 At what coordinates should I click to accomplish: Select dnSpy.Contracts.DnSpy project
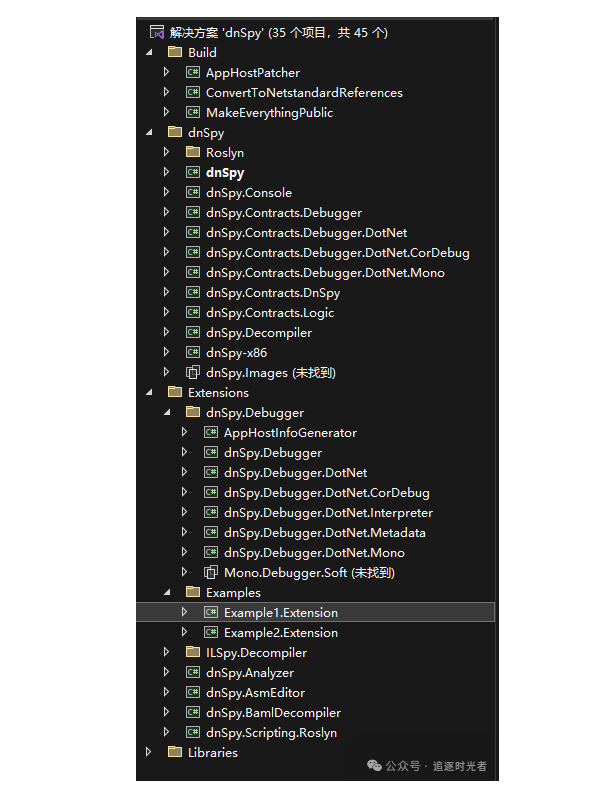click(x=273, y=293)
